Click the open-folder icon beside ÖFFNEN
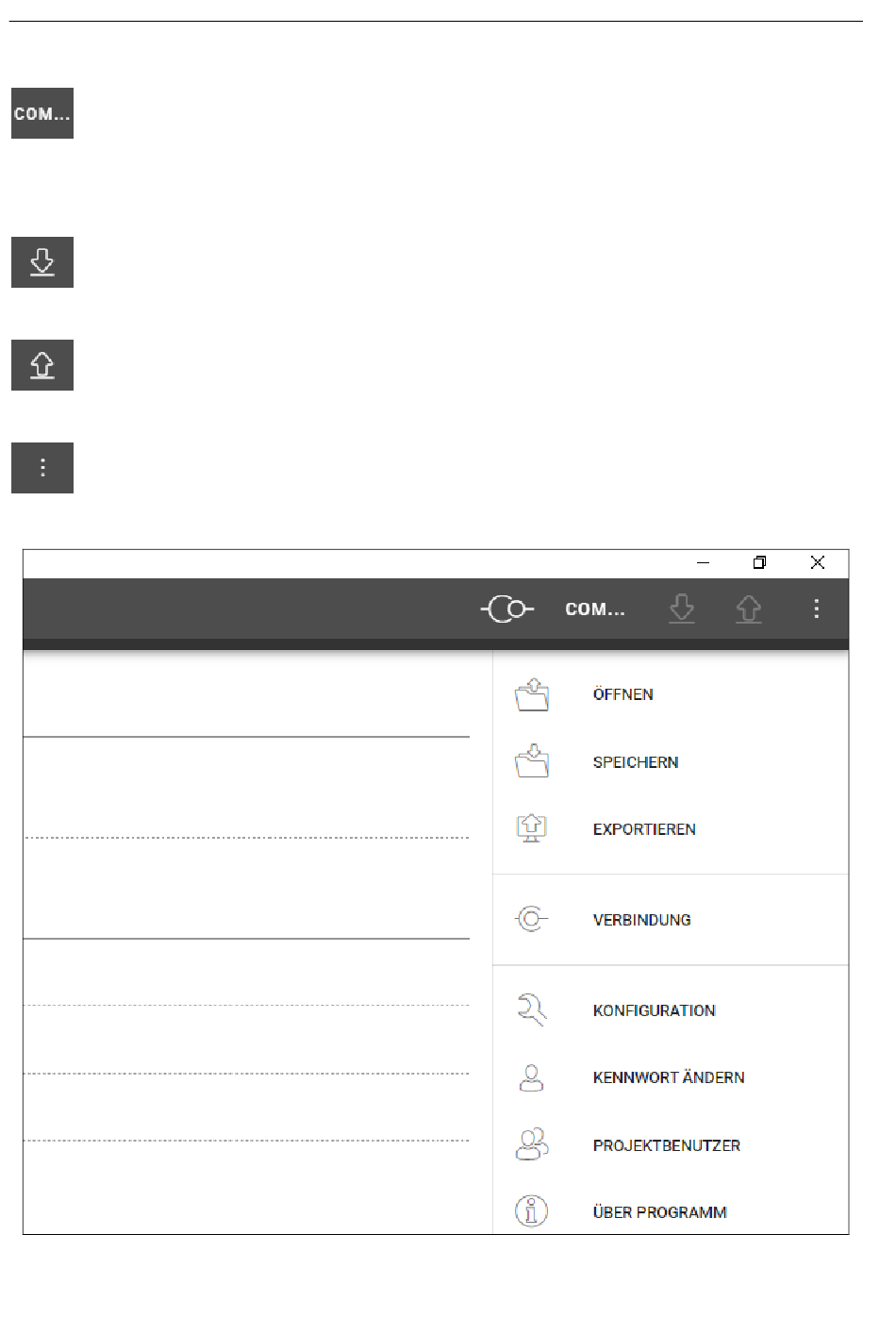This screenshot has width=896, height=1318. (532, 694)
